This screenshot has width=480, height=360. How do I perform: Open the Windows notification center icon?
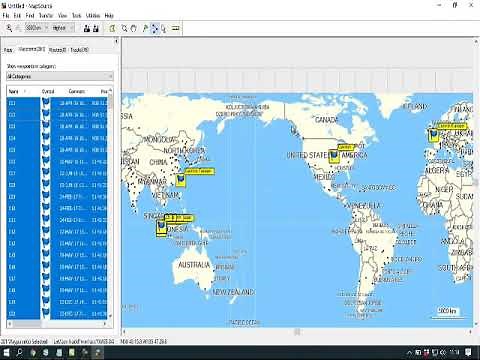[468, 352]
